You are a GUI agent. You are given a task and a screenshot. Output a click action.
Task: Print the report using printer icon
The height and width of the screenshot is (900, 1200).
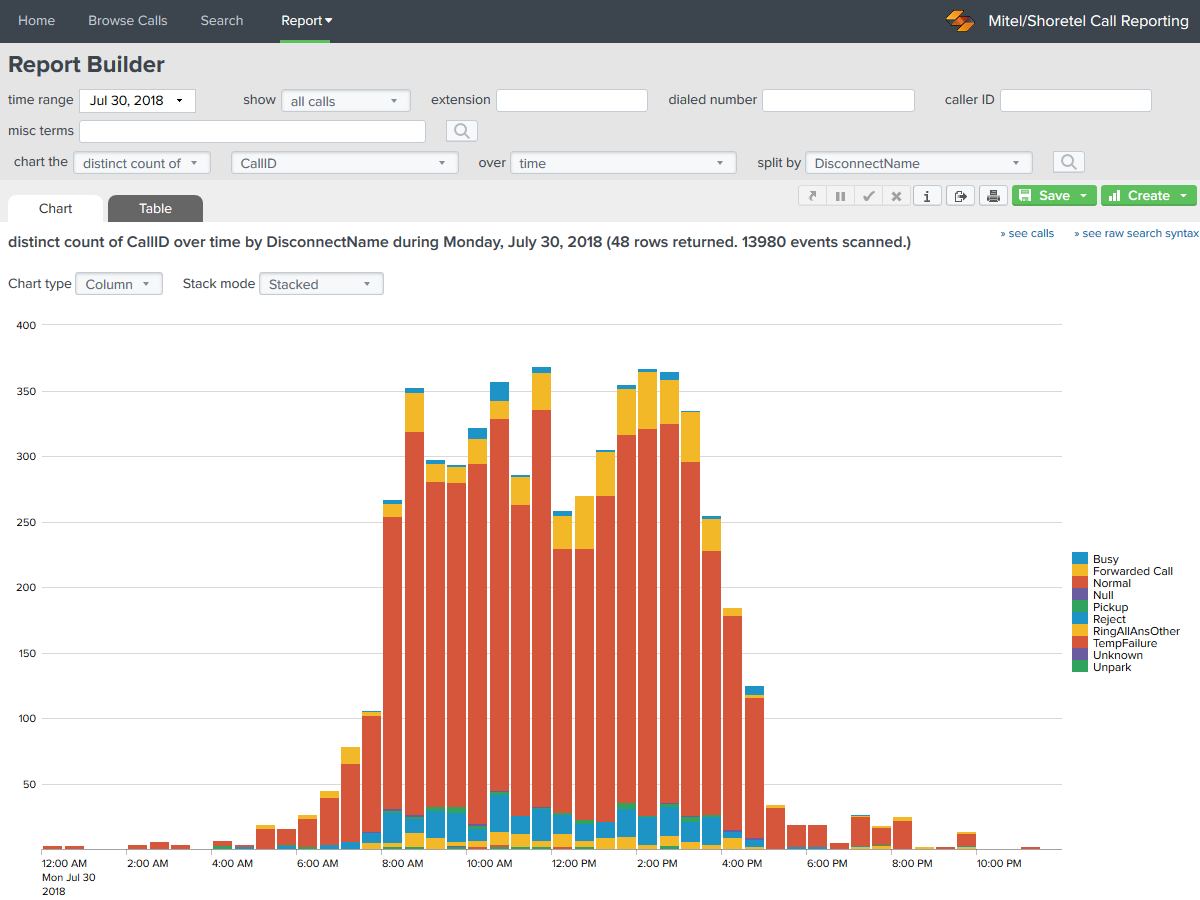[993, 196]
